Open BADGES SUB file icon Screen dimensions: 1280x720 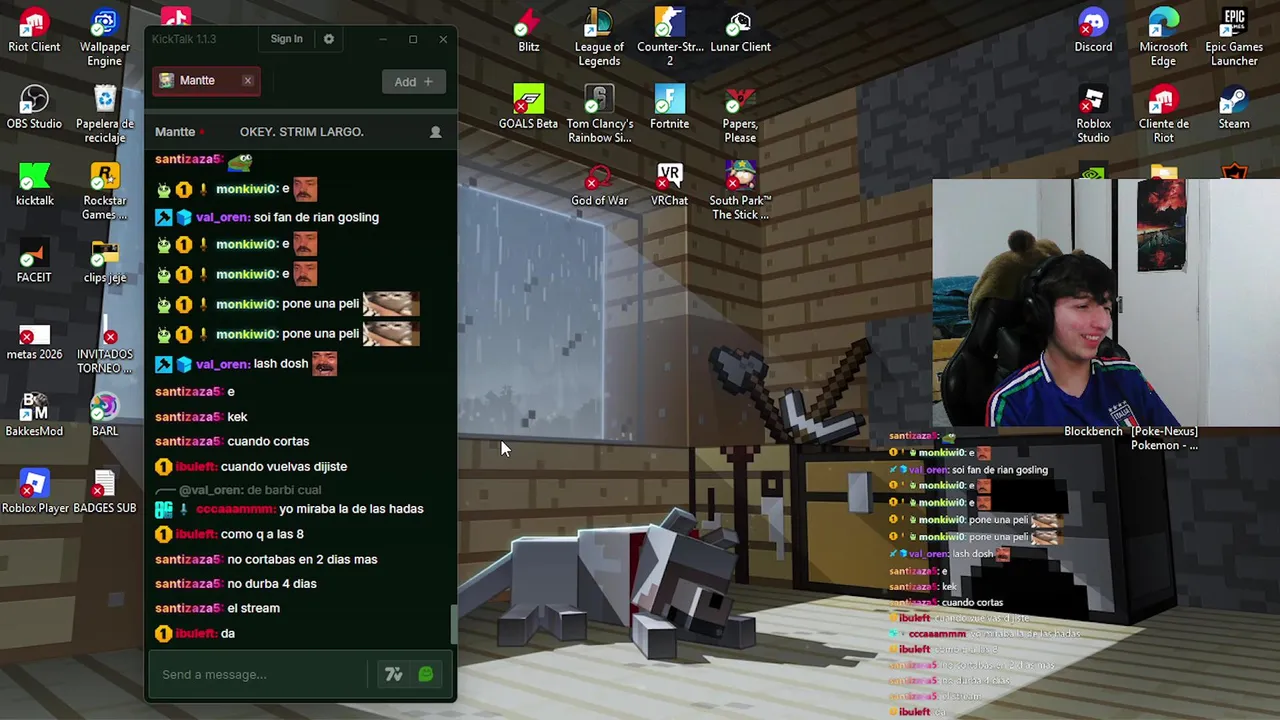pyautogui.click(x=104, y=493)
